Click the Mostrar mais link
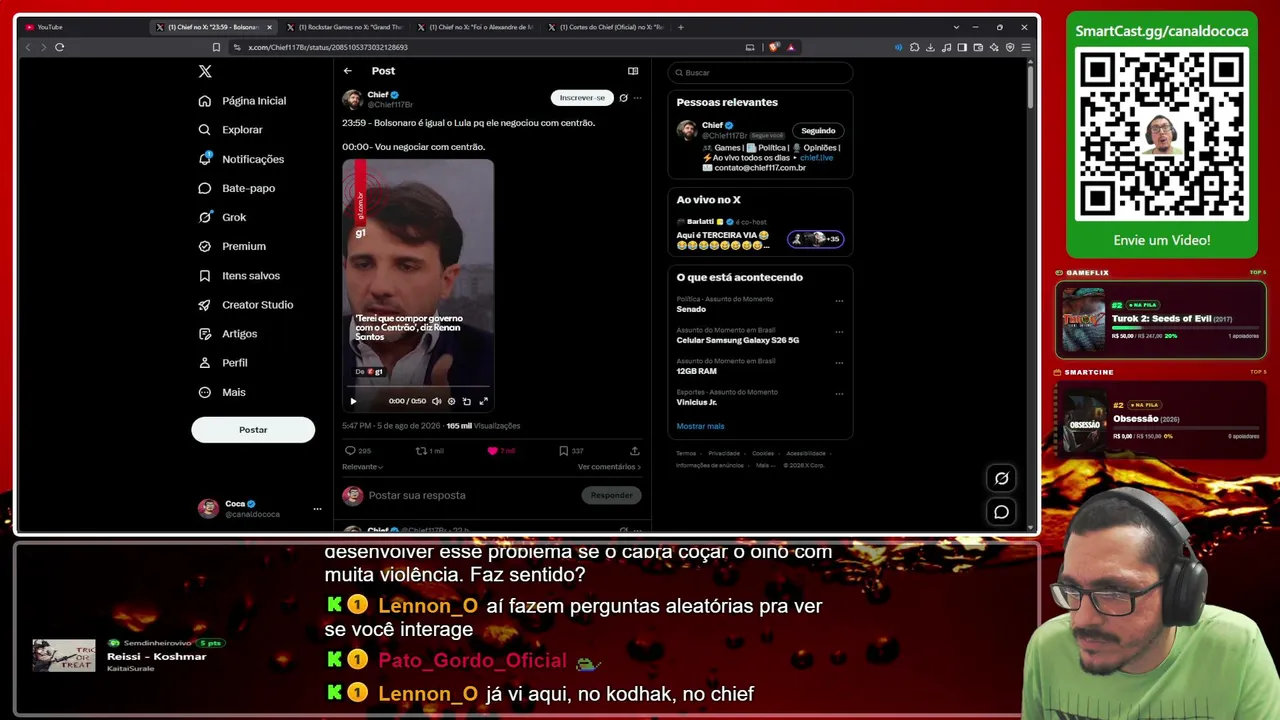 point(700,426)
